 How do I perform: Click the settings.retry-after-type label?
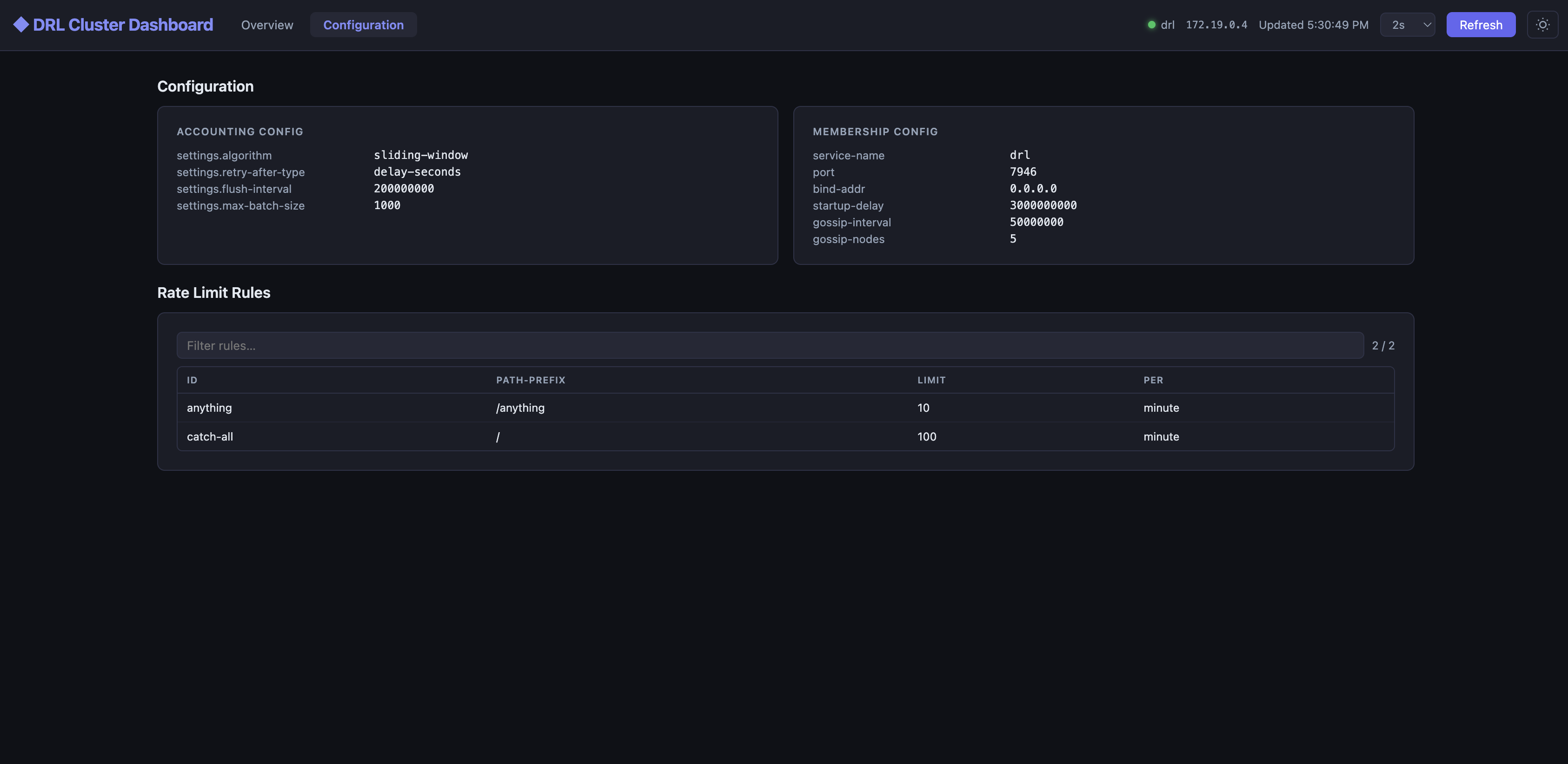[240, 172]
